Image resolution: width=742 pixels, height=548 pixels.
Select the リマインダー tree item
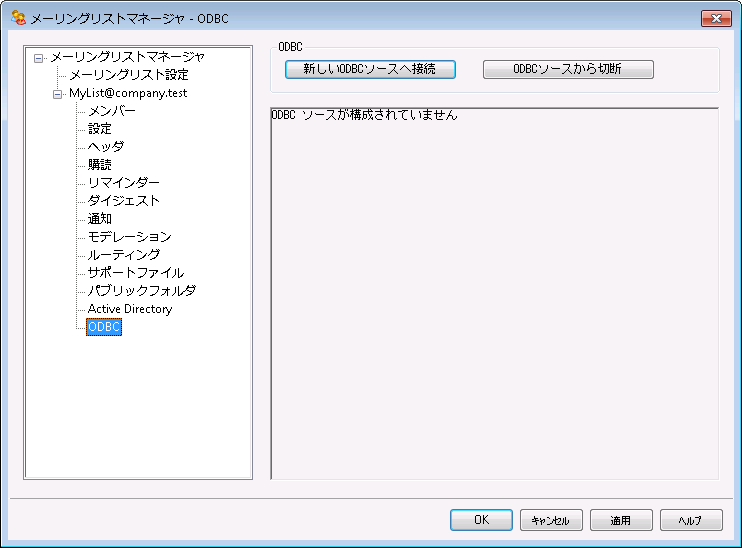click(123, 183)
